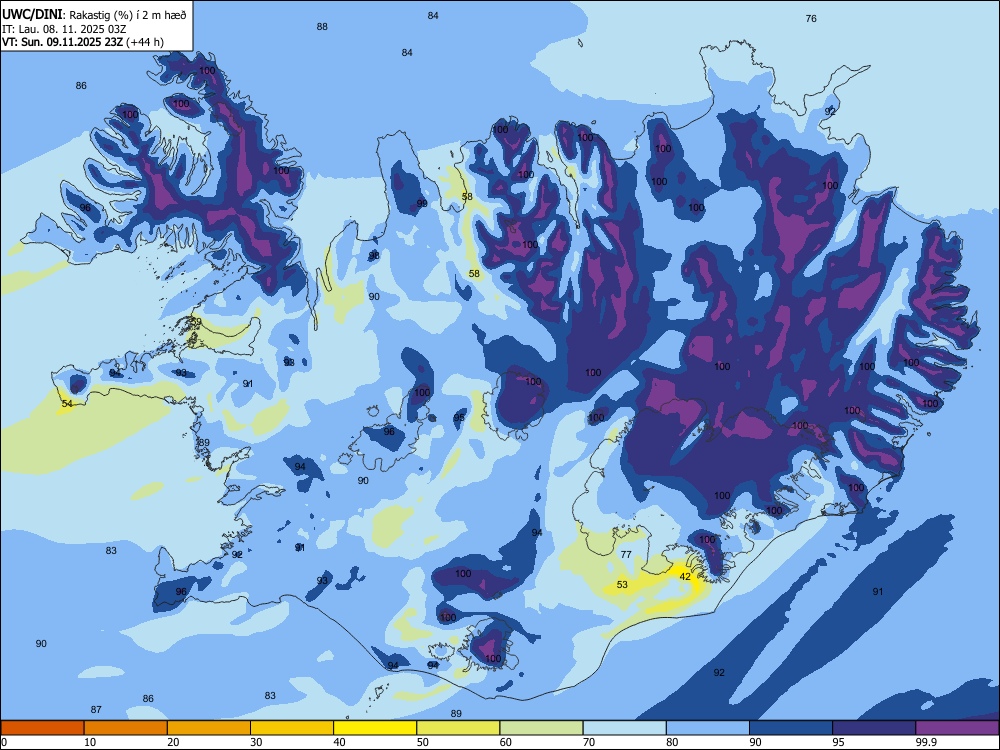The width and height of the screenshot is (1000, 750).
Task: Click the dark orange 0–10 legend swatch
Action: [x=42, y=728]
